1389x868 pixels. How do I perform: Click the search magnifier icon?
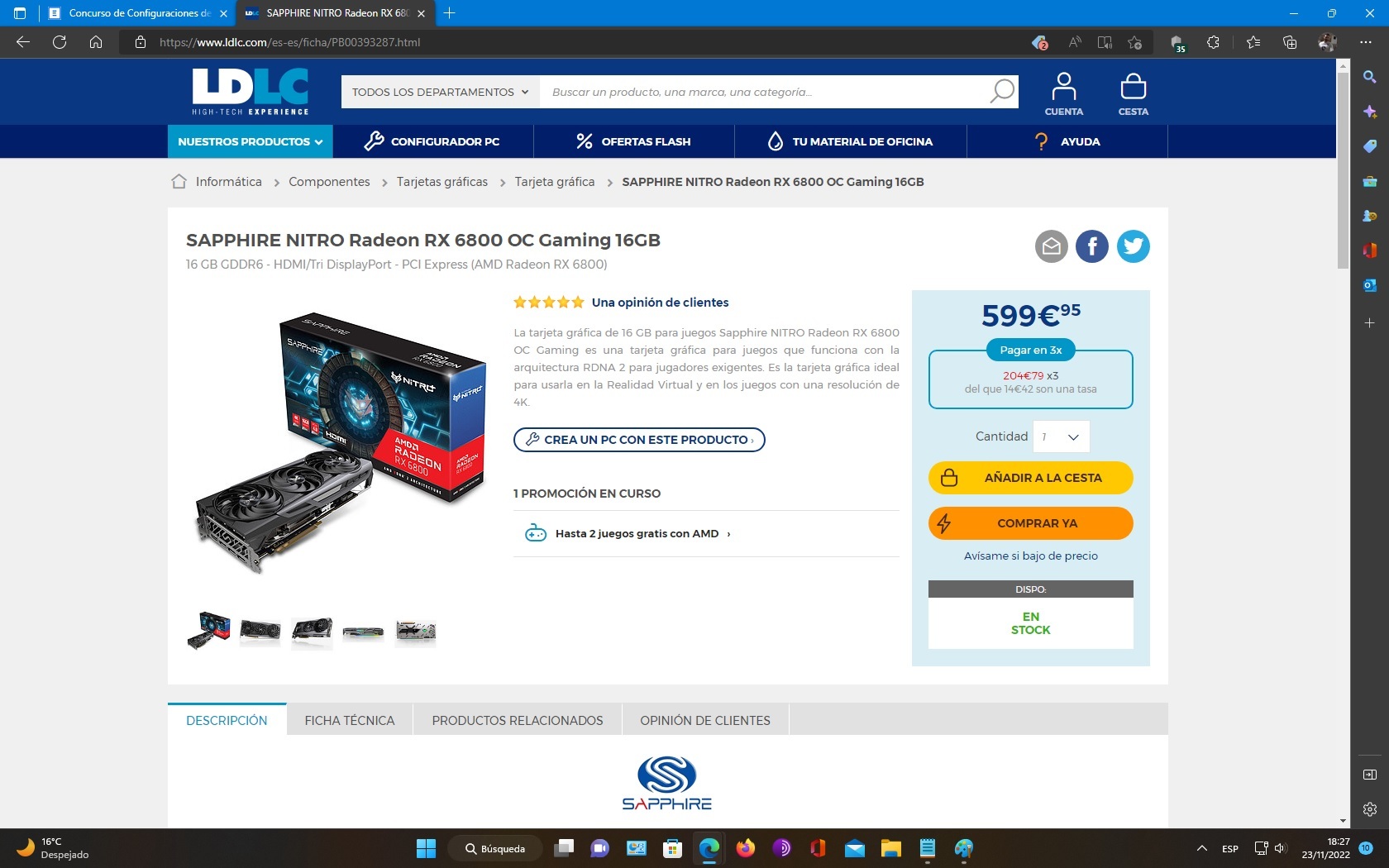click(1001, 92)
